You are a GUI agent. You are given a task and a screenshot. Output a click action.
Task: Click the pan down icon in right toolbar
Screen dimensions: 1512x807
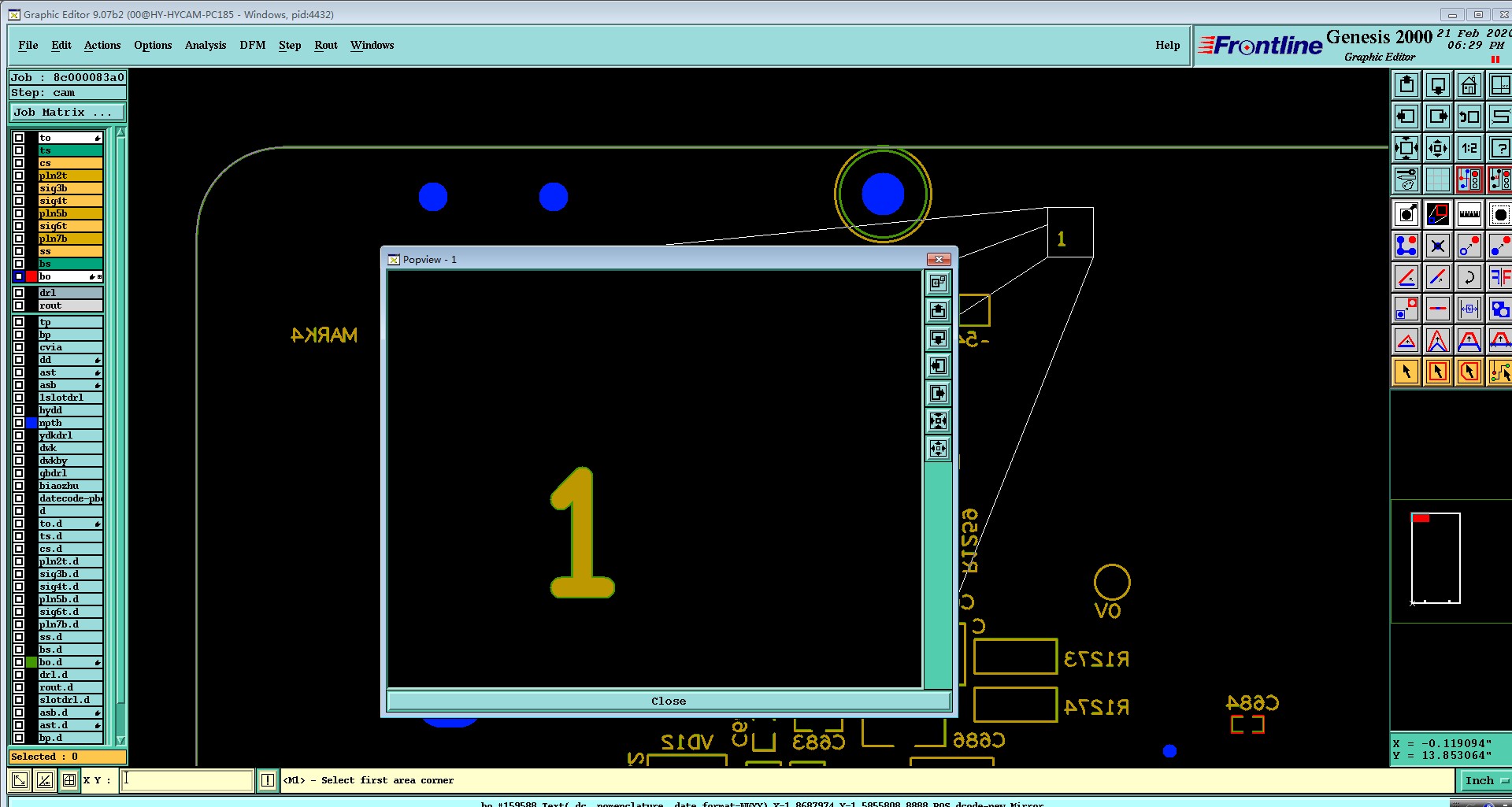(1438, 85)
